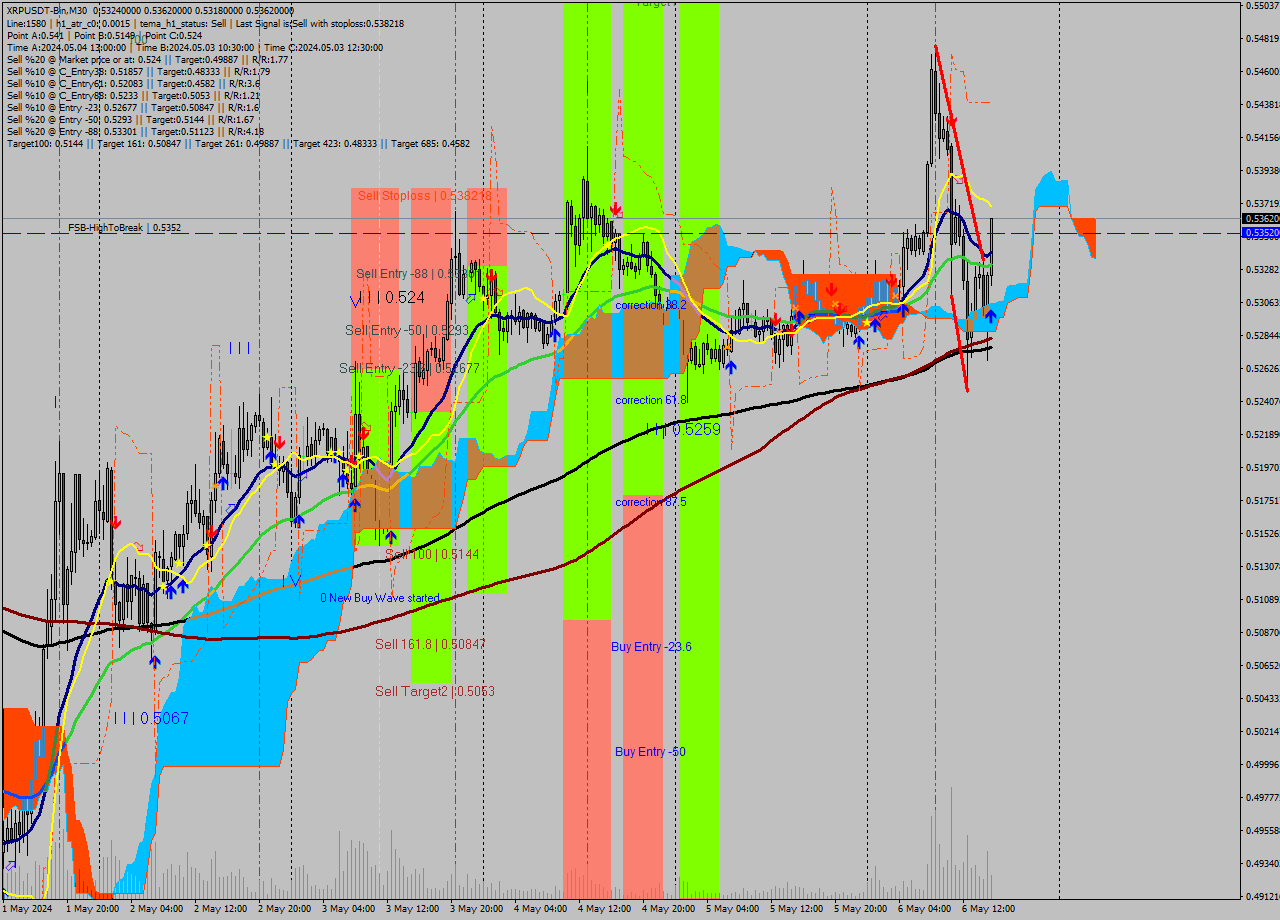This screenshot has height=920, width=1280.
Task: Click the 0.54600 price axis value
Action: click(x=1262, y=72)
